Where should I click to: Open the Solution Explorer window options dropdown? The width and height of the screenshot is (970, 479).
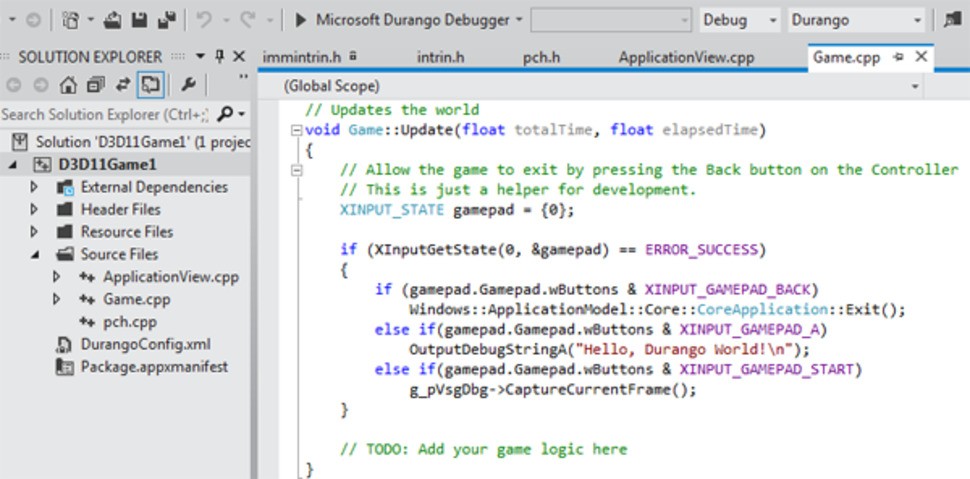click(x=200, y=56)
